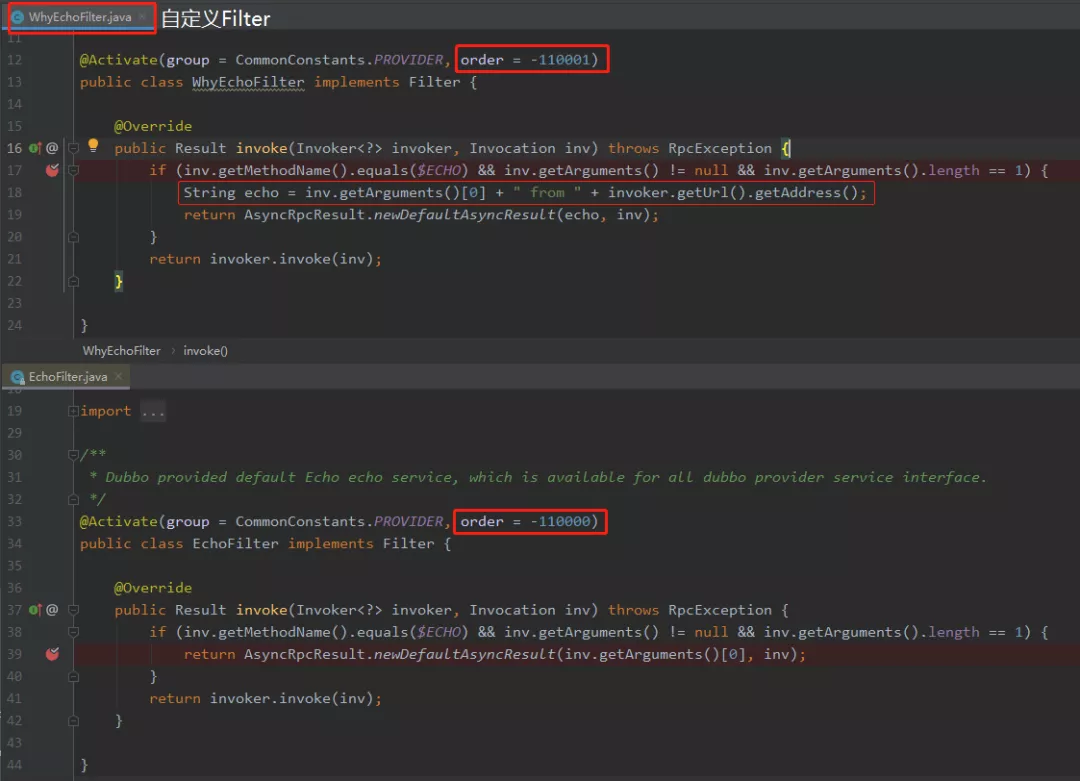Collapse the invoke method fold at line 37
Screen dimensions: 1080x781
click(73, 610)
